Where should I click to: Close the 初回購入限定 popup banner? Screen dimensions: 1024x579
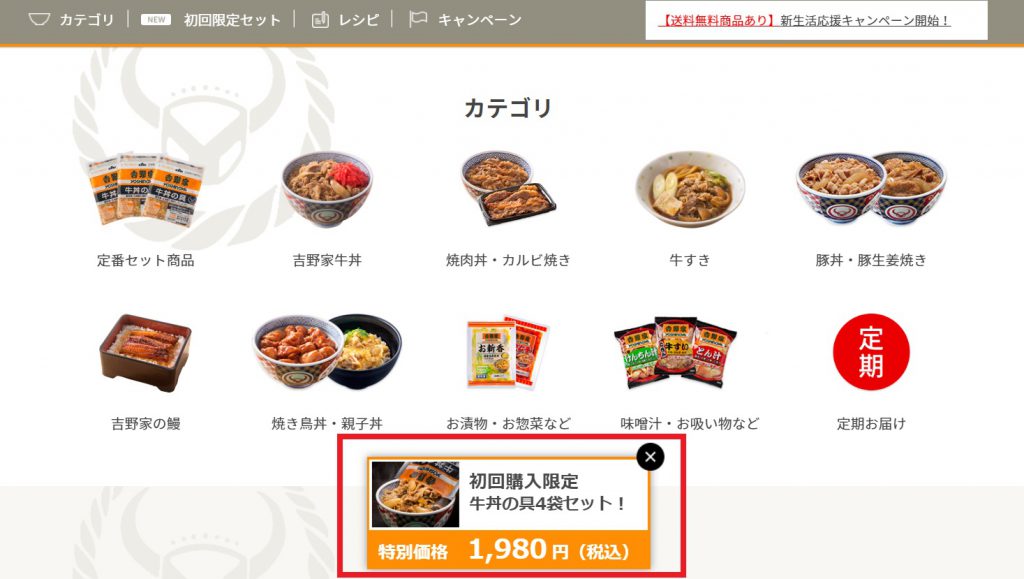pyautogui.click(x=650, y=457)
